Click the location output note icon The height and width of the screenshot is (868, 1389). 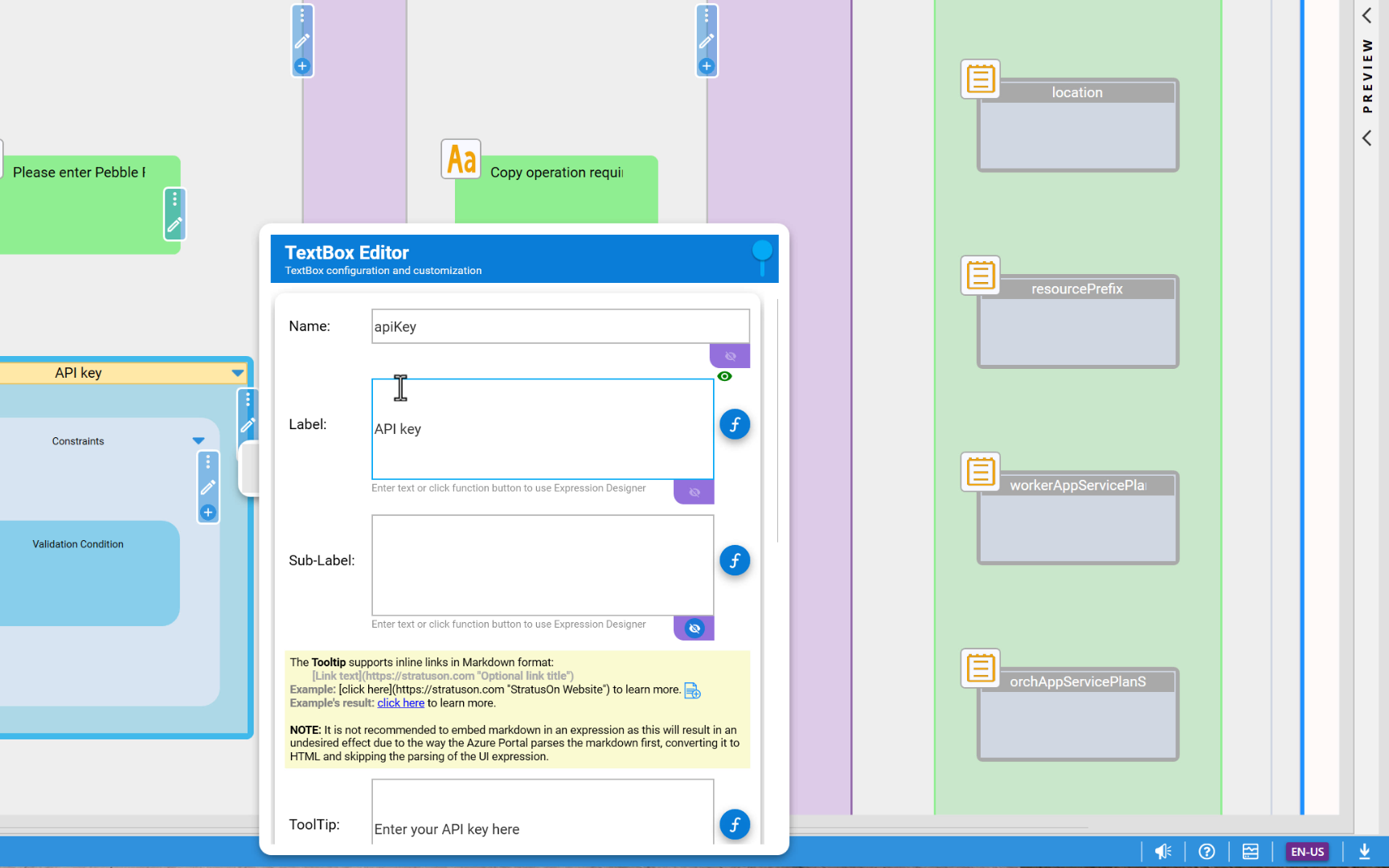[x=981, y=79]
